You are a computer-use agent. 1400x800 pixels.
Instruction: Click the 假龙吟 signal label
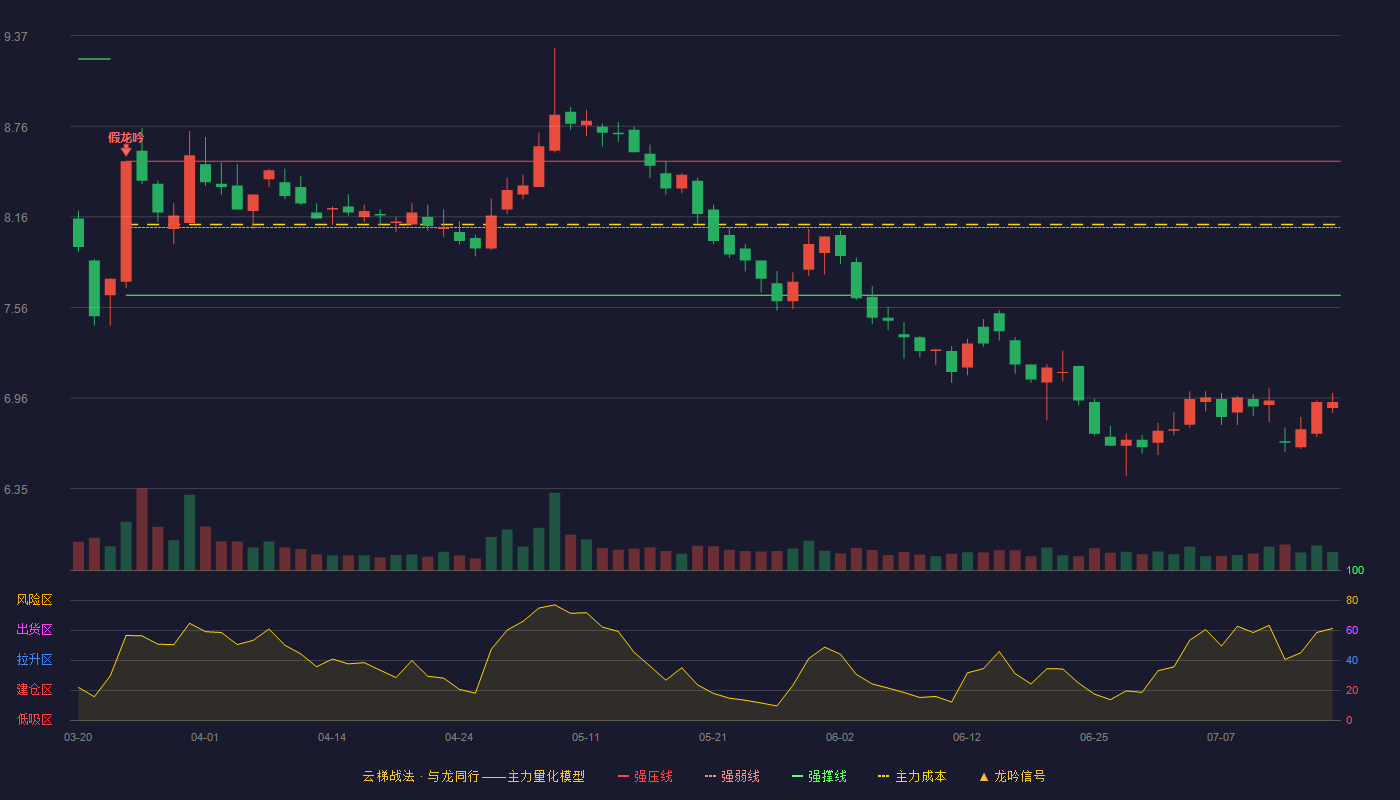126,137
